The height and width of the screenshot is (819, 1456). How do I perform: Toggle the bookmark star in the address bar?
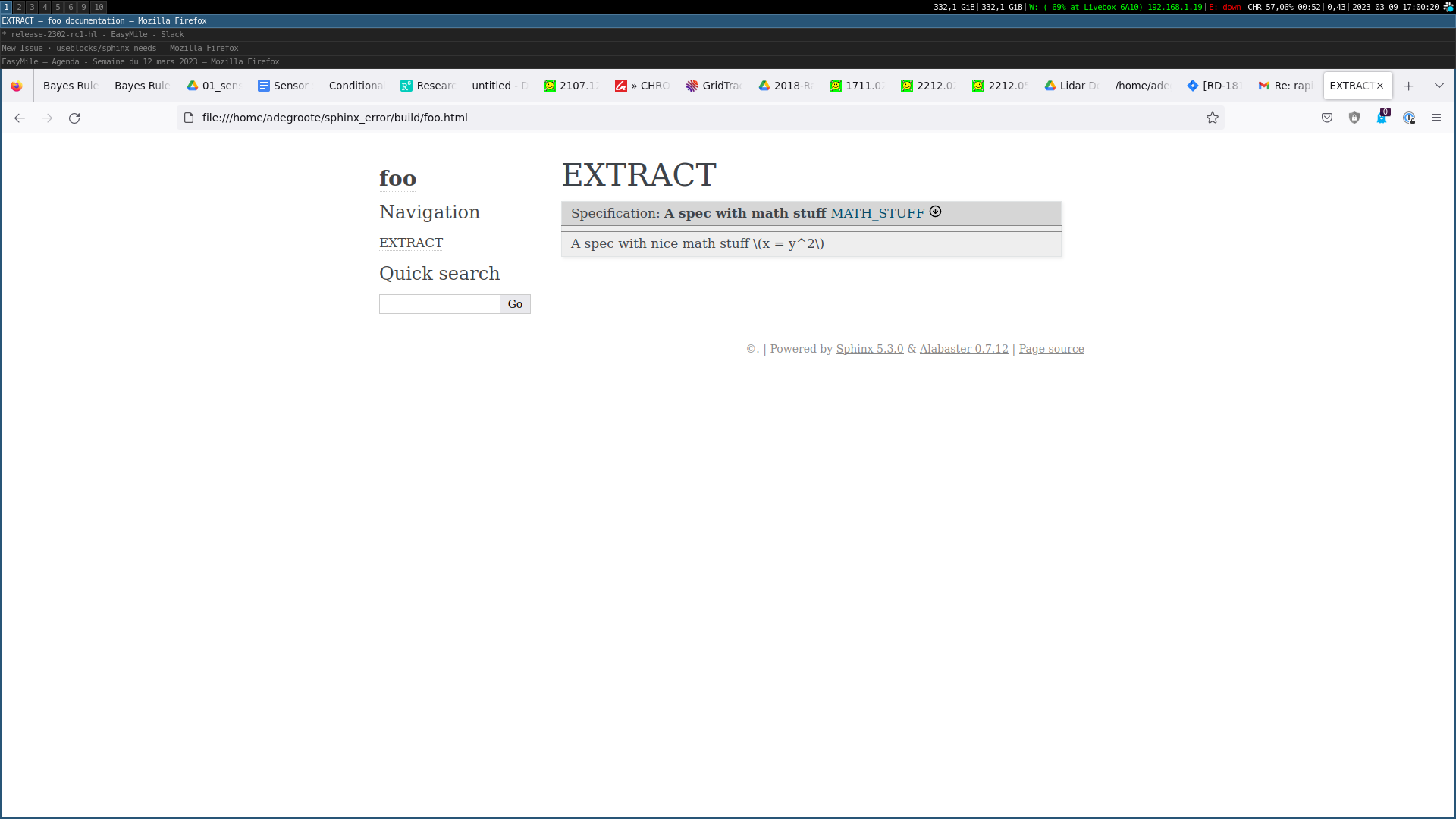coord(1213,118)
